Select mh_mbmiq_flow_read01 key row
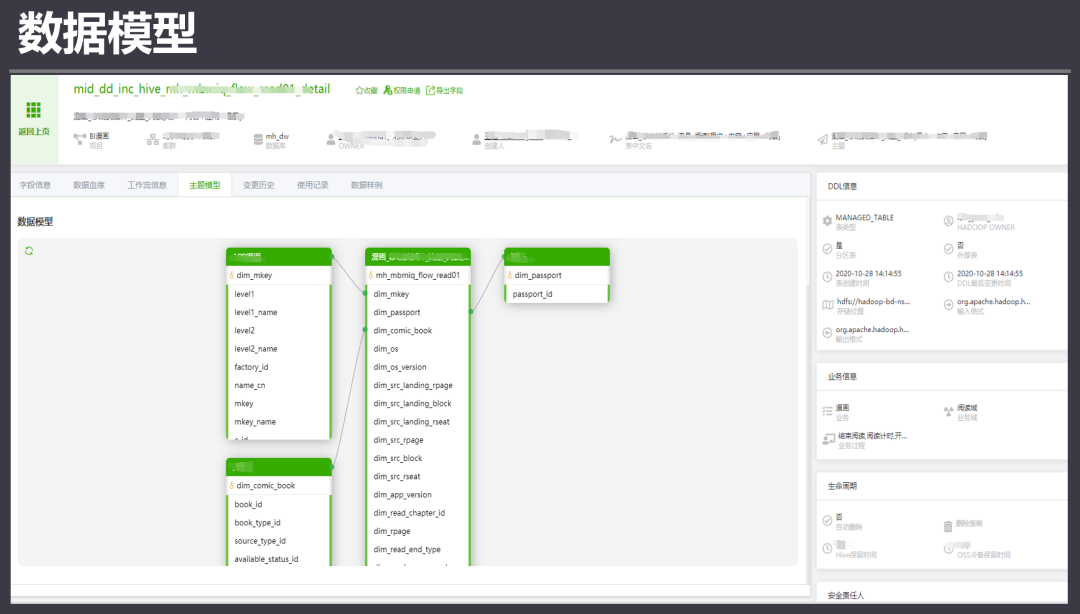1080x614 pixels. tap(417, 275)
